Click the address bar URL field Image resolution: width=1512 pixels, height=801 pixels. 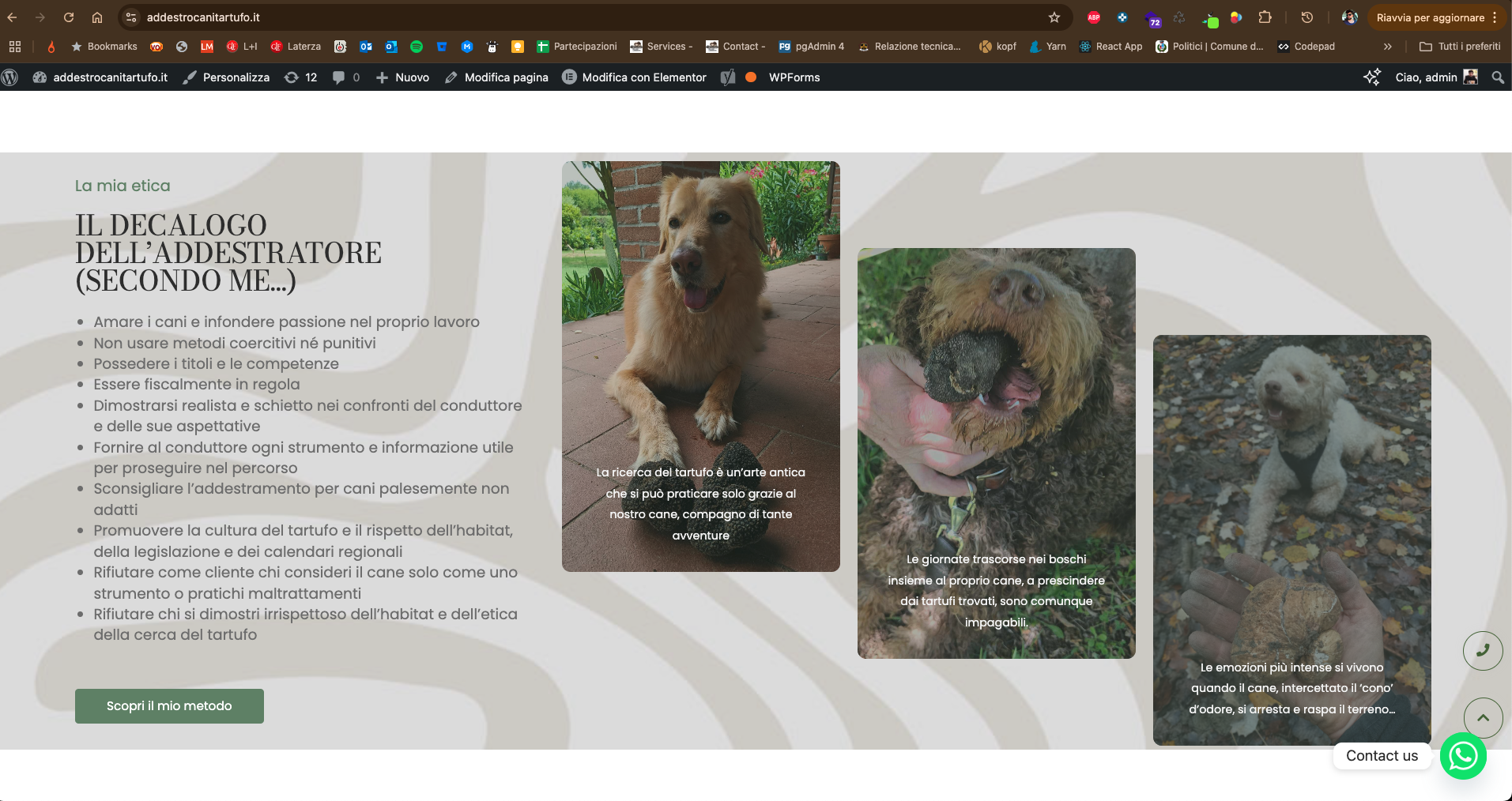click(x=553, y=17)
